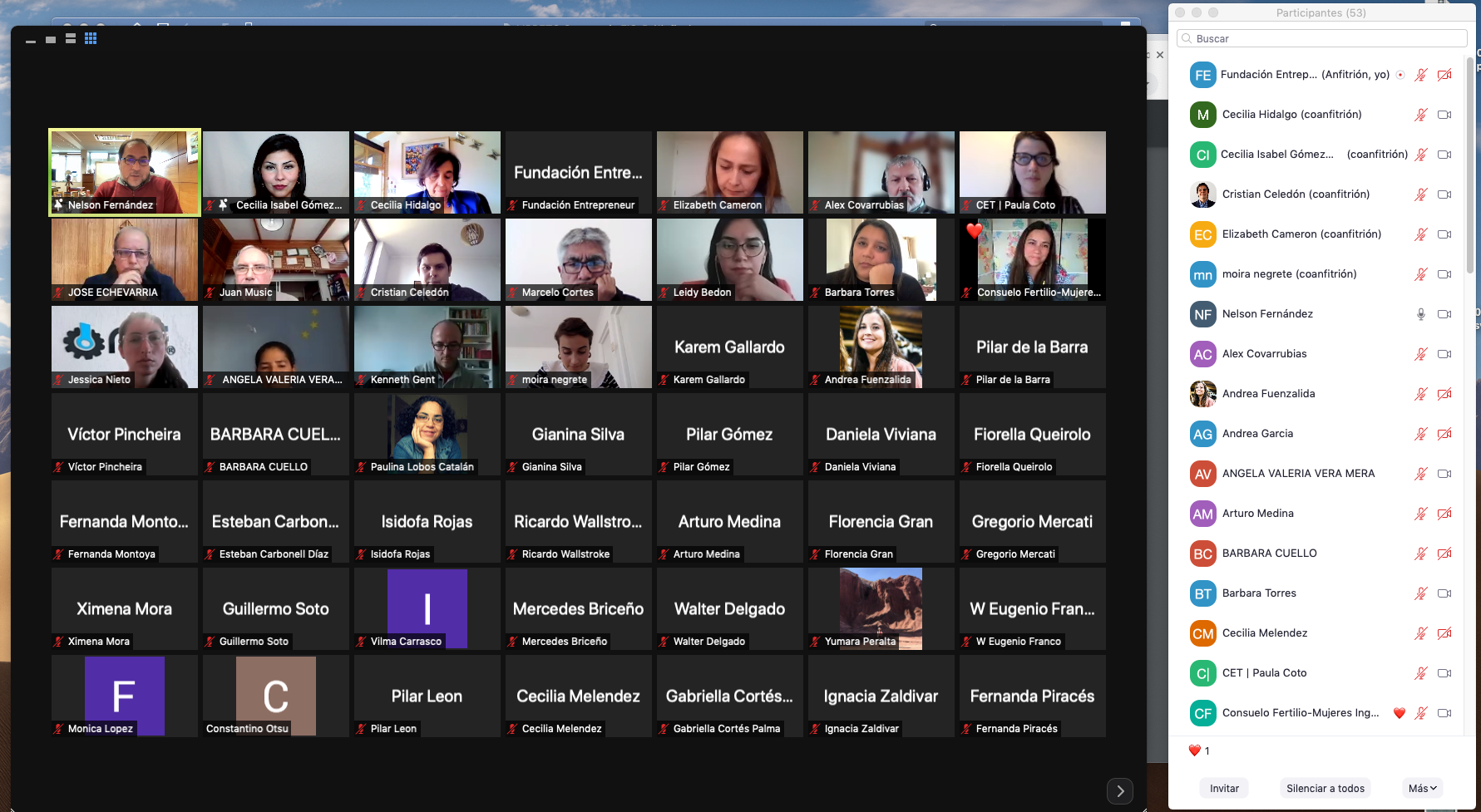Viewport: 1481px width, 812px height.
Task: Toggle the host's own muted microphone
Action: [x=1421, y=75]
